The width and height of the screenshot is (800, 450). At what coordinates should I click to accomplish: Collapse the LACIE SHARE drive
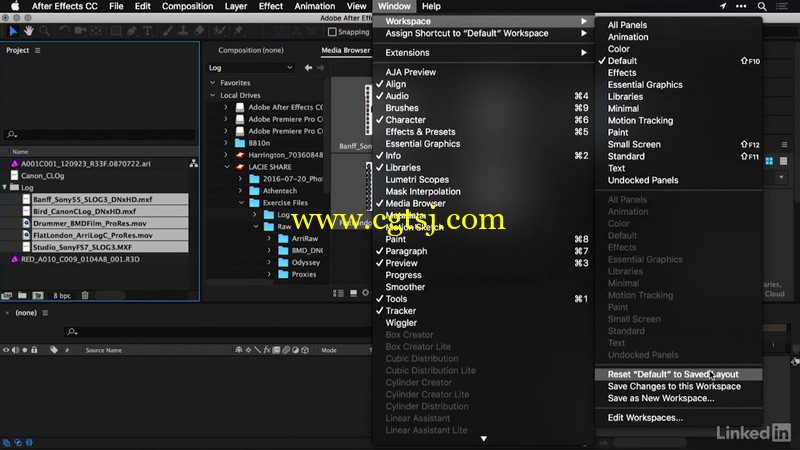pyautogui.click(x=227, y=167)
